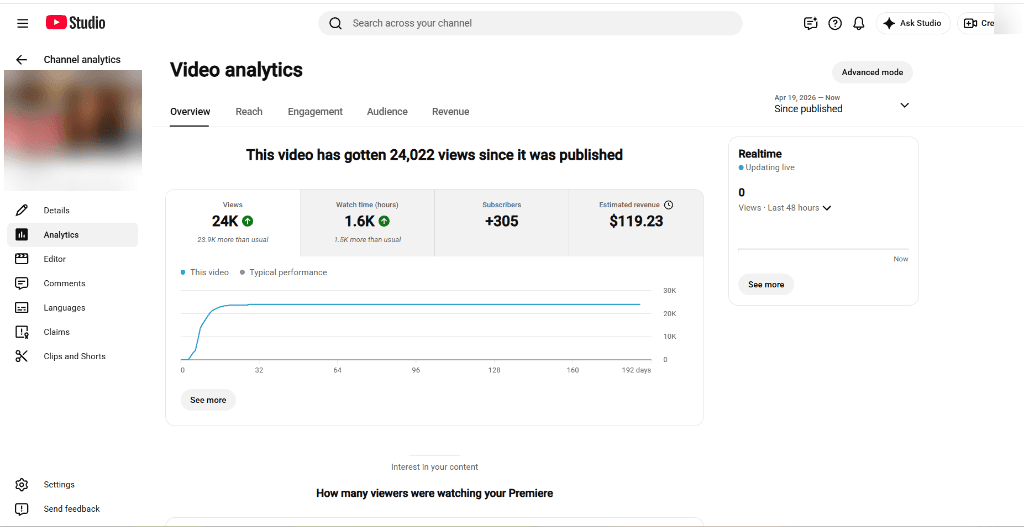Switch to the Audience tab
Screen dimensions: 1024x527
coord(387,112)
